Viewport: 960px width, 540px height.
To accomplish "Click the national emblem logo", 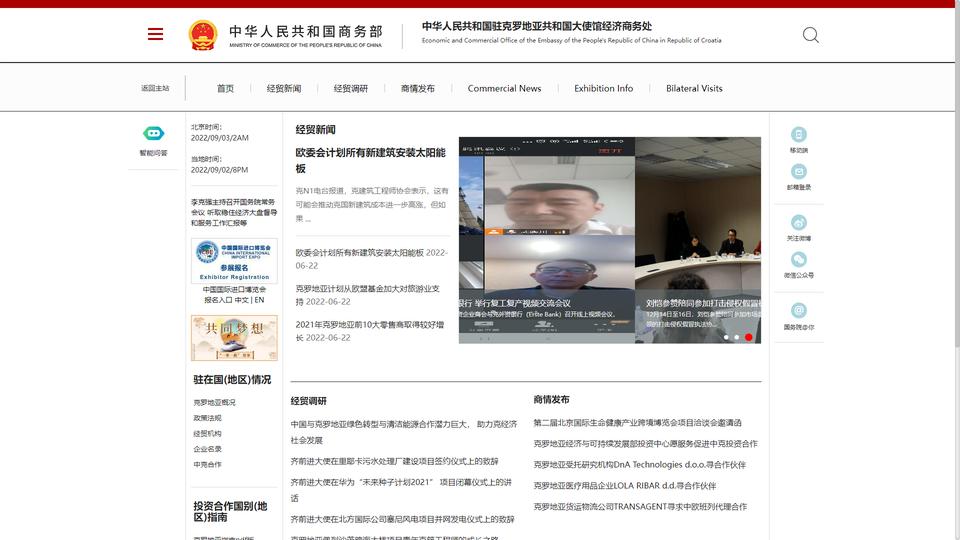I will [203, 35].
